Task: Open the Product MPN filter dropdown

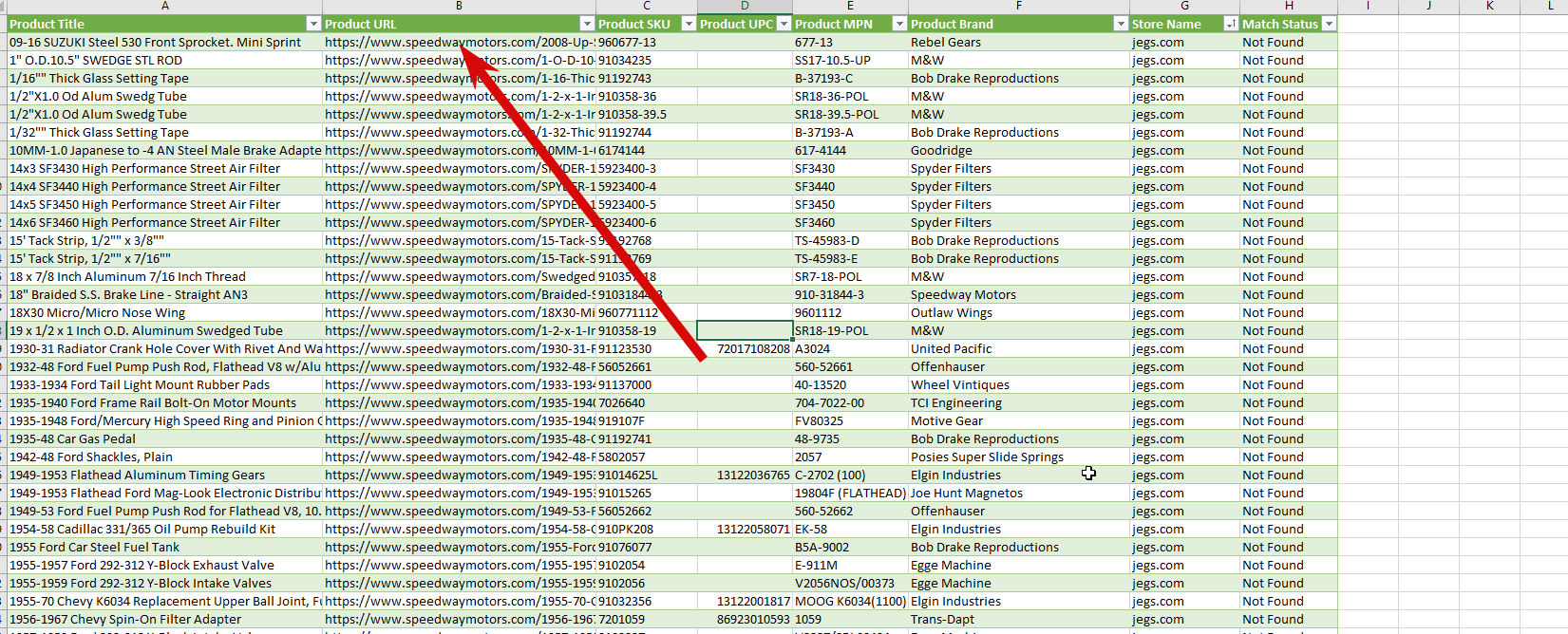Action: [899, 24]
